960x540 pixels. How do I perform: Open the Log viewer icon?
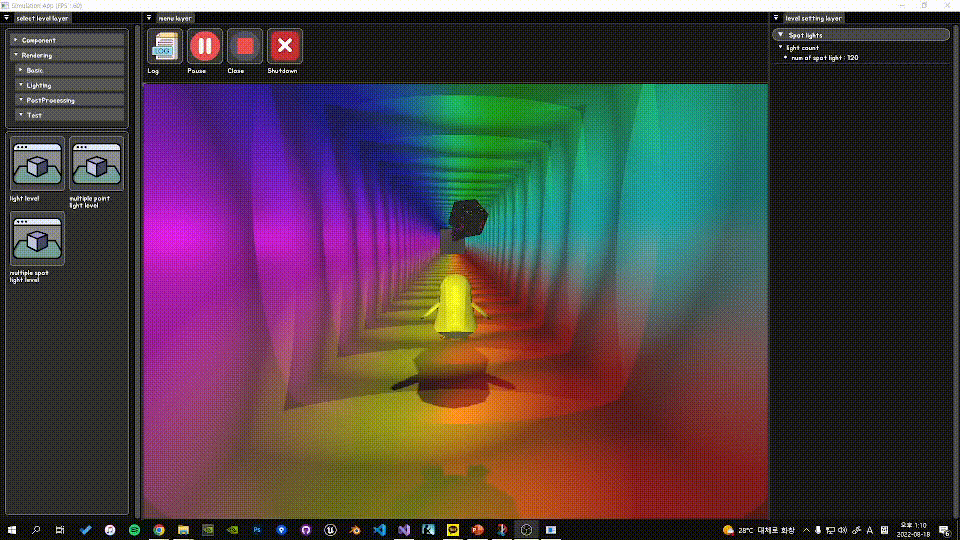pyautogui.click(x=165, y=46)
